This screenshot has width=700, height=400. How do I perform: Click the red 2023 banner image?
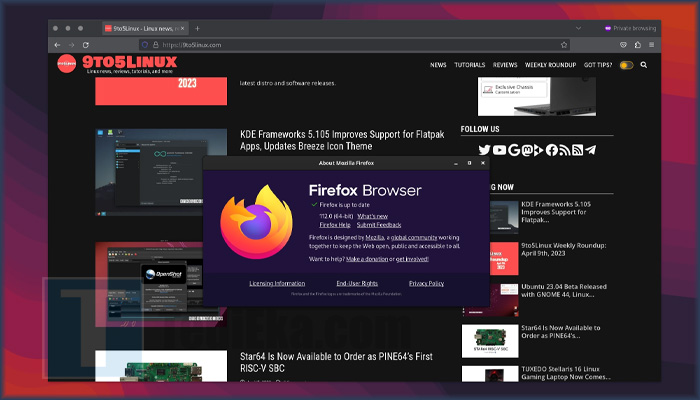(x=161, y=91)
